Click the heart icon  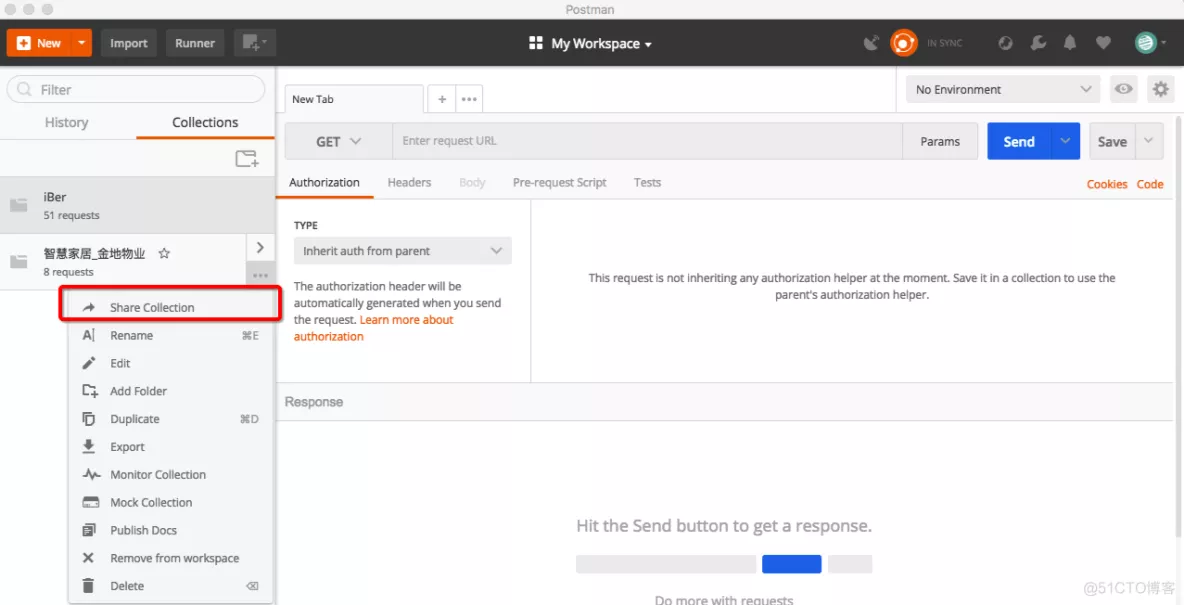point(1103,43)
